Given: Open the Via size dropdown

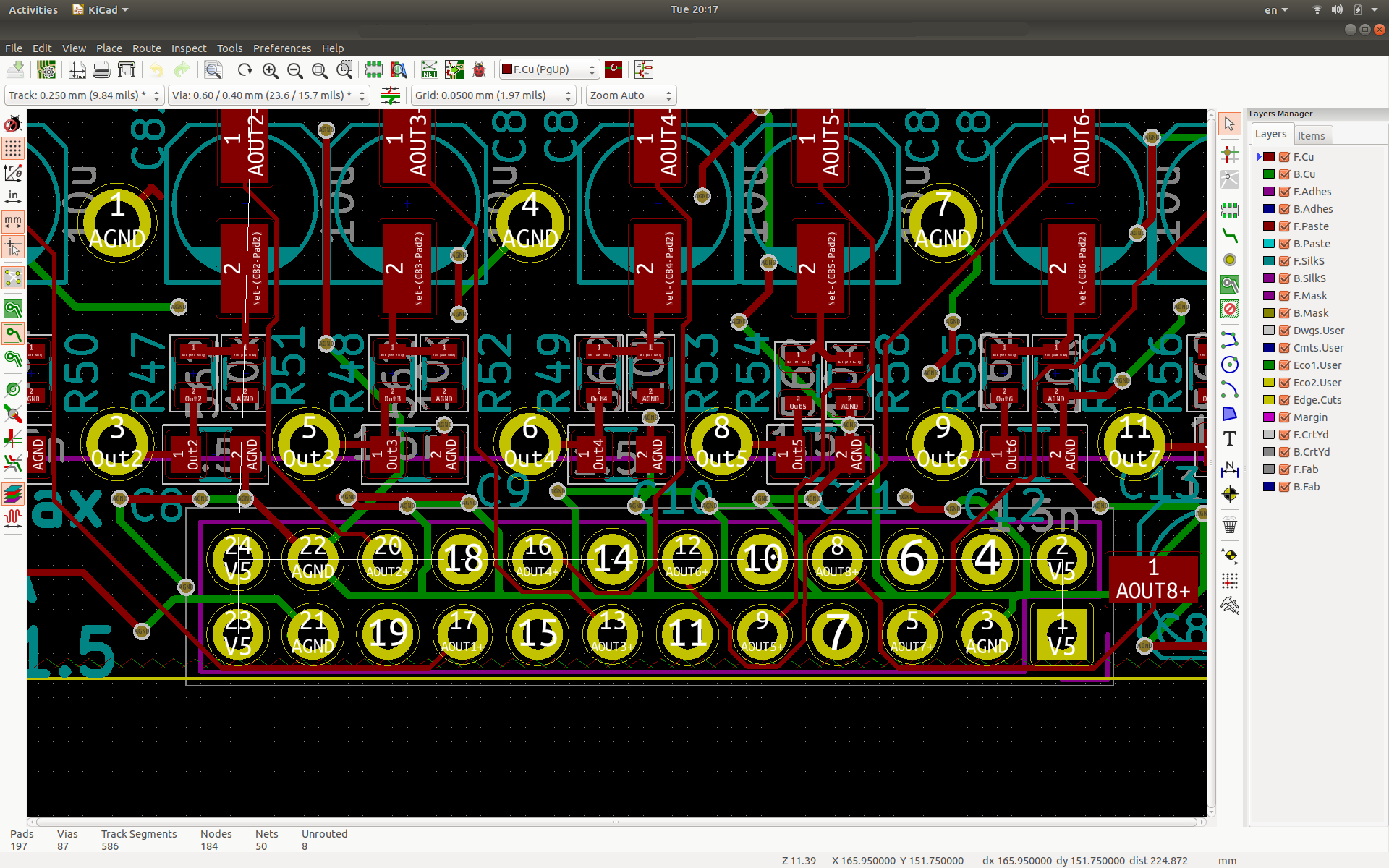Looking at the screenshot, I should [x=269, y=95].
